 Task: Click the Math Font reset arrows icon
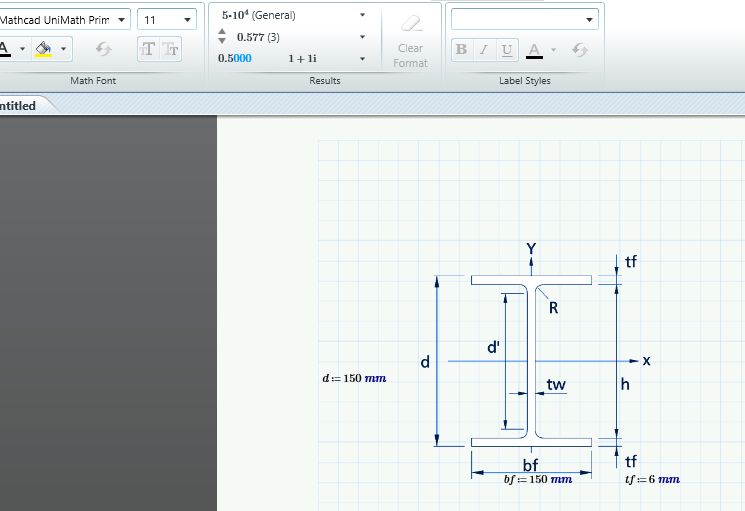click(x=103, y=49)
